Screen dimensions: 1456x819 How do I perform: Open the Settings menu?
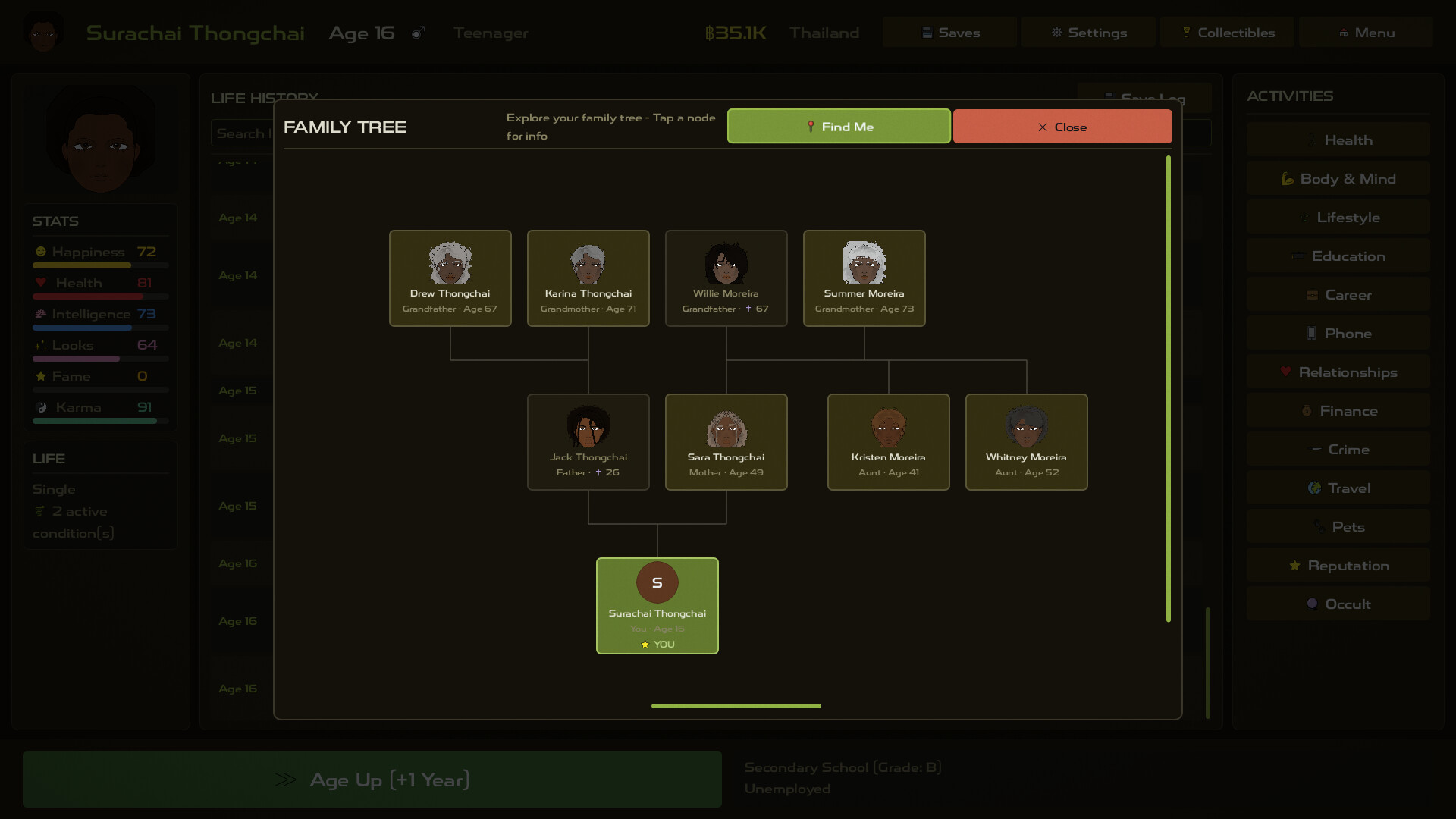(1089, 33)
